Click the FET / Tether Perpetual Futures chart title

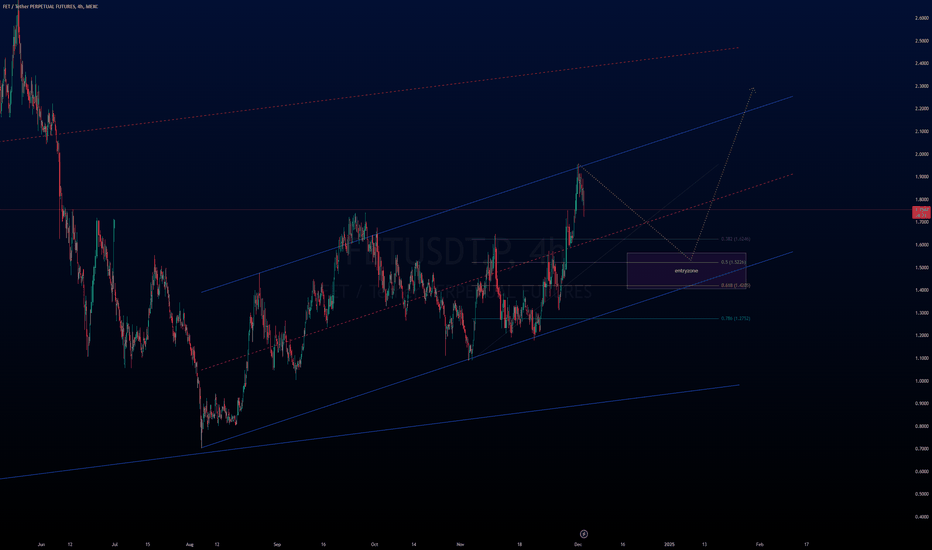(51, 7)
